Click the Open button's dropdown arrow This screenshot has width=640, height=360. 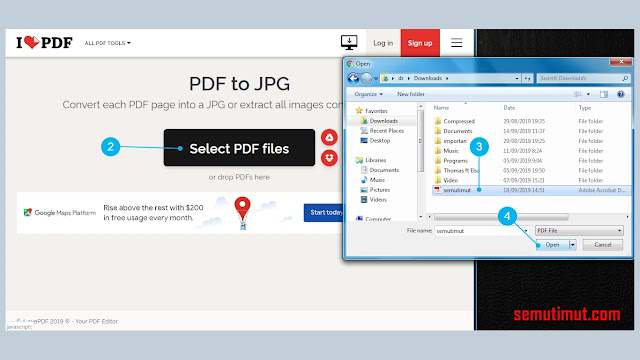coord(573,245)
